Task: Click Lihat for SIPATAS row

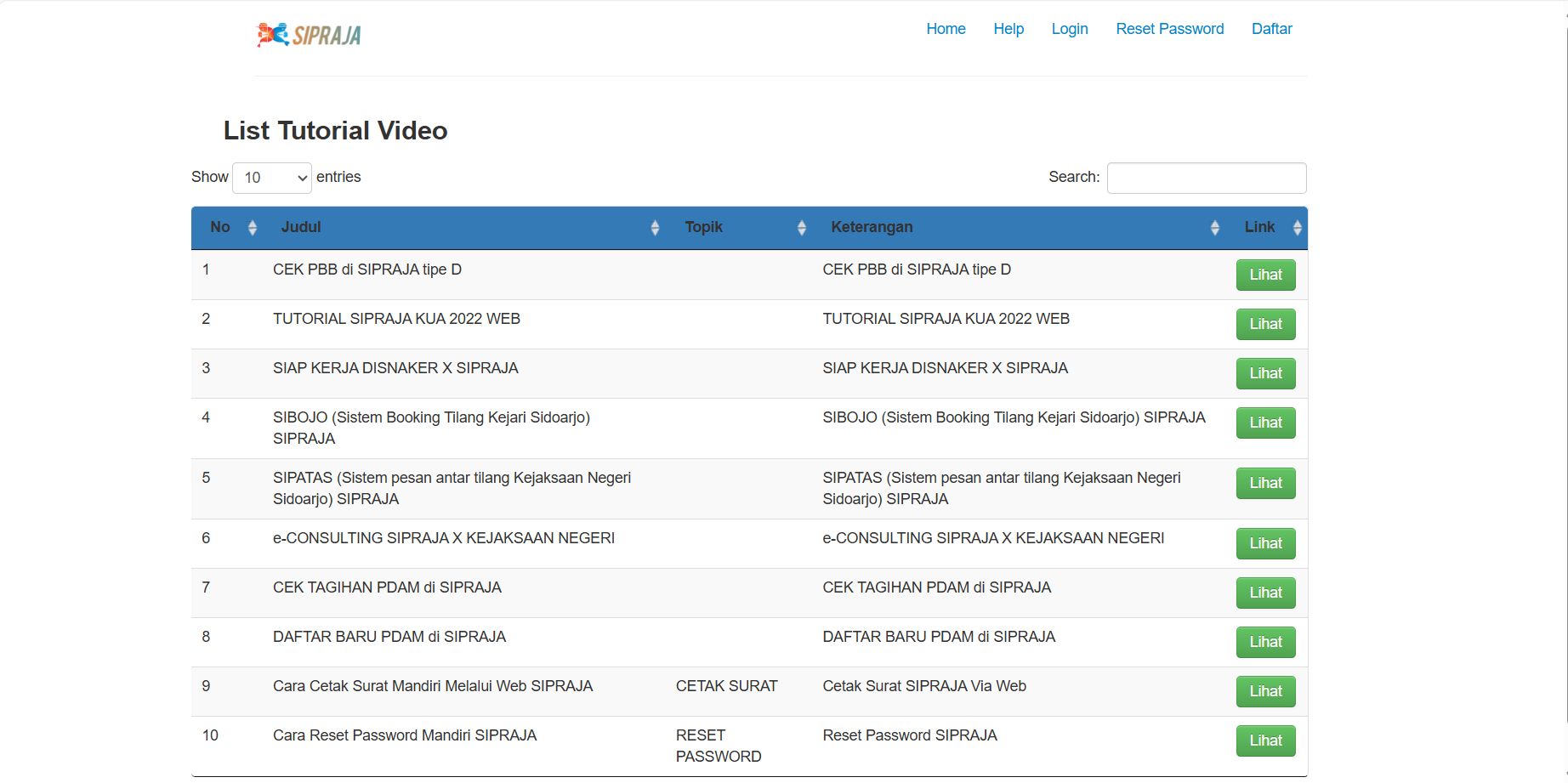Action: [x=1266, y=483]
